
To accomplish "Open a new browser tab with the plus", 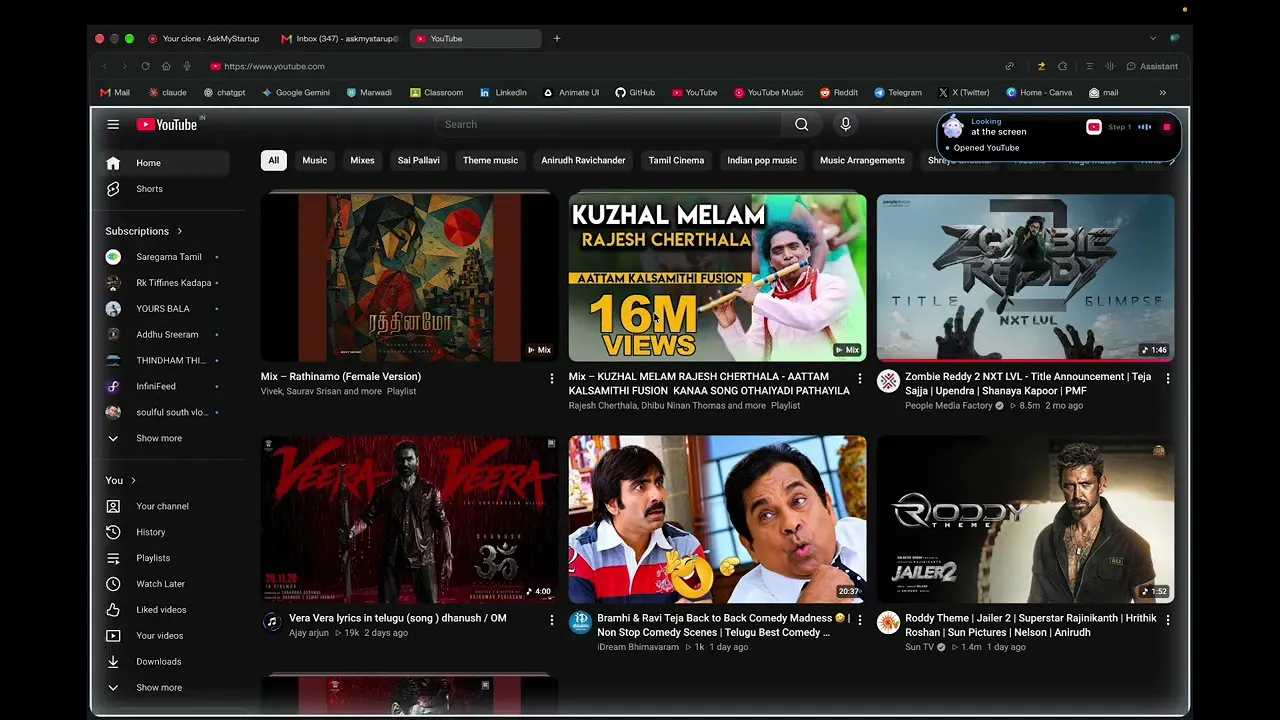I will pos(557,39).
